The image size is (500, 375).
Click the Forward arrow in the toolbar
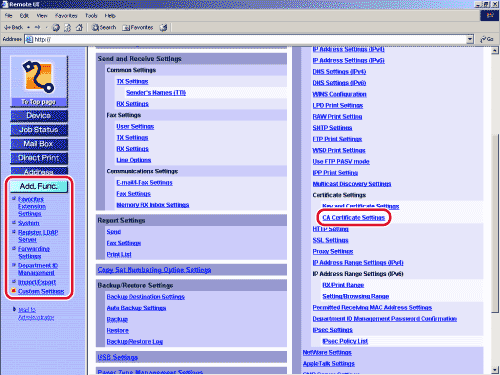point(37,27)
